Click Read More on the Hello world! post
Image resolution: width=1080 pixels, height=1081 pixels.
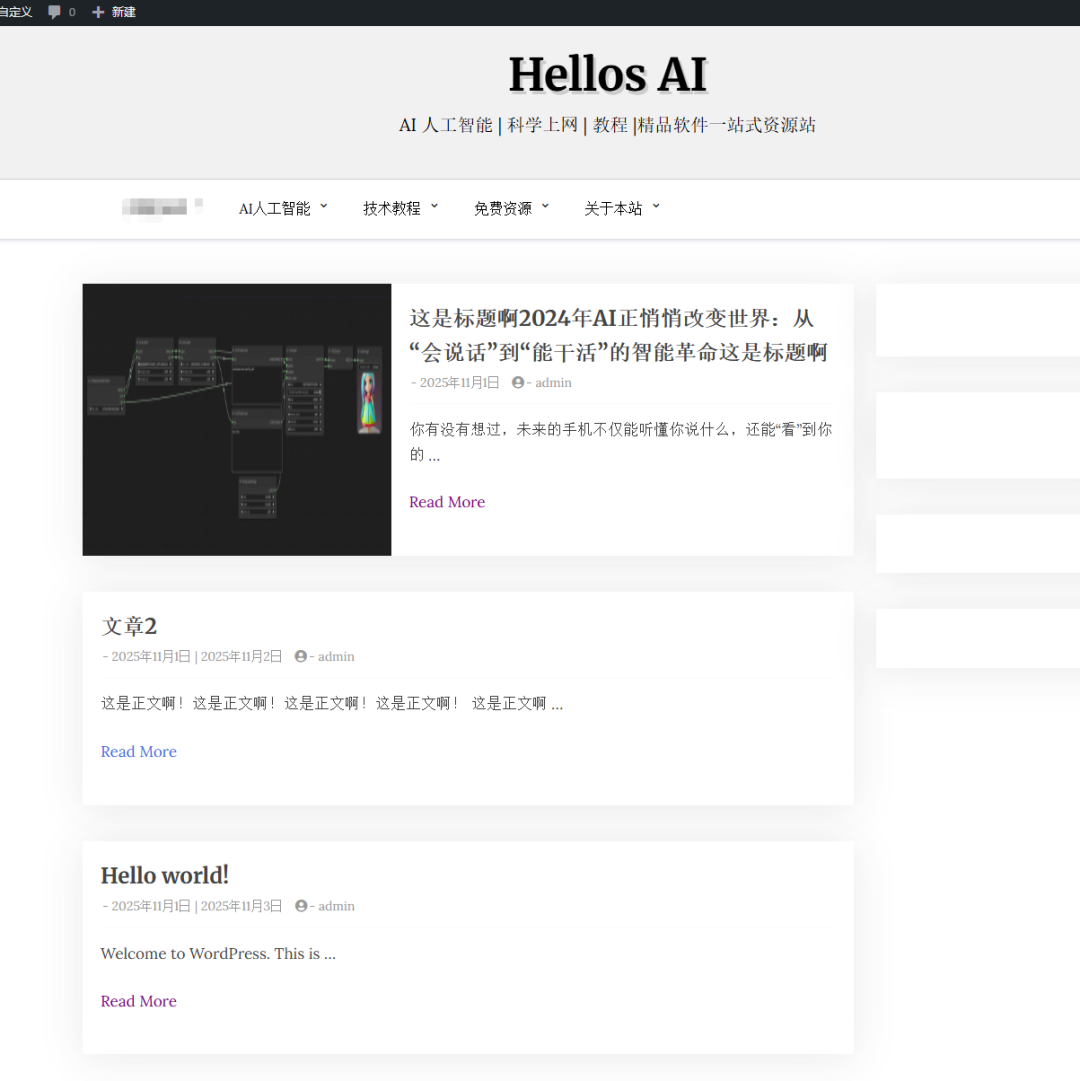138,1001
